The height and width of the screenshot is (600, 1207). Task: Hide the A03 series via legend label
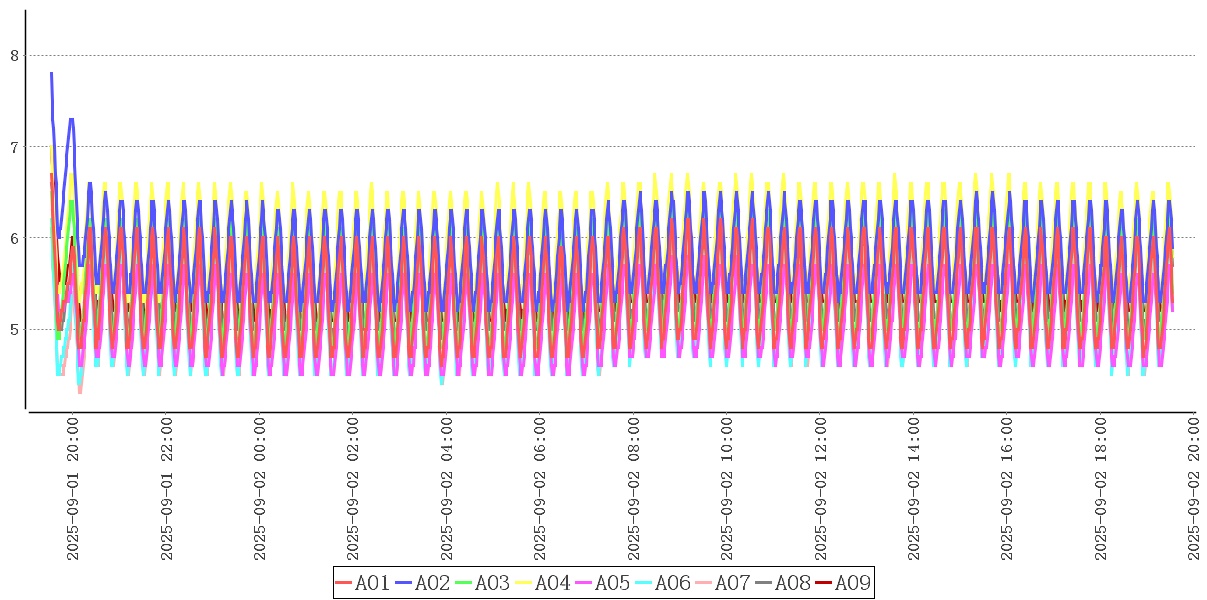492,583
